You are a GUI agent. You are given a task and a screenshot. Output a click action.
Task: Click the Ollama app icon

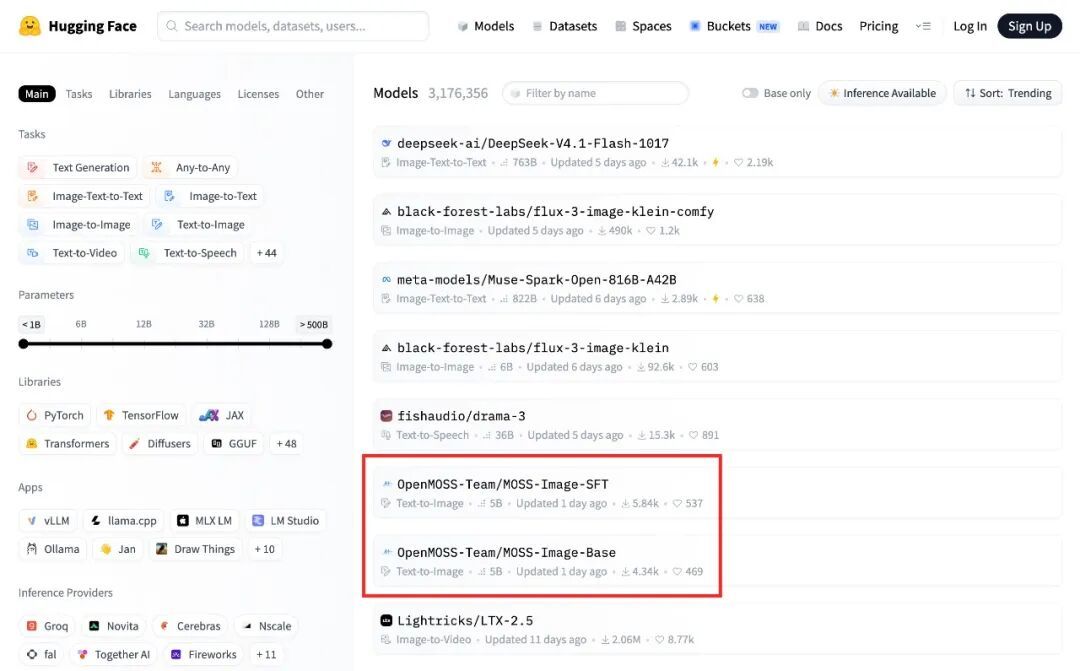click(x=32, y=549)
